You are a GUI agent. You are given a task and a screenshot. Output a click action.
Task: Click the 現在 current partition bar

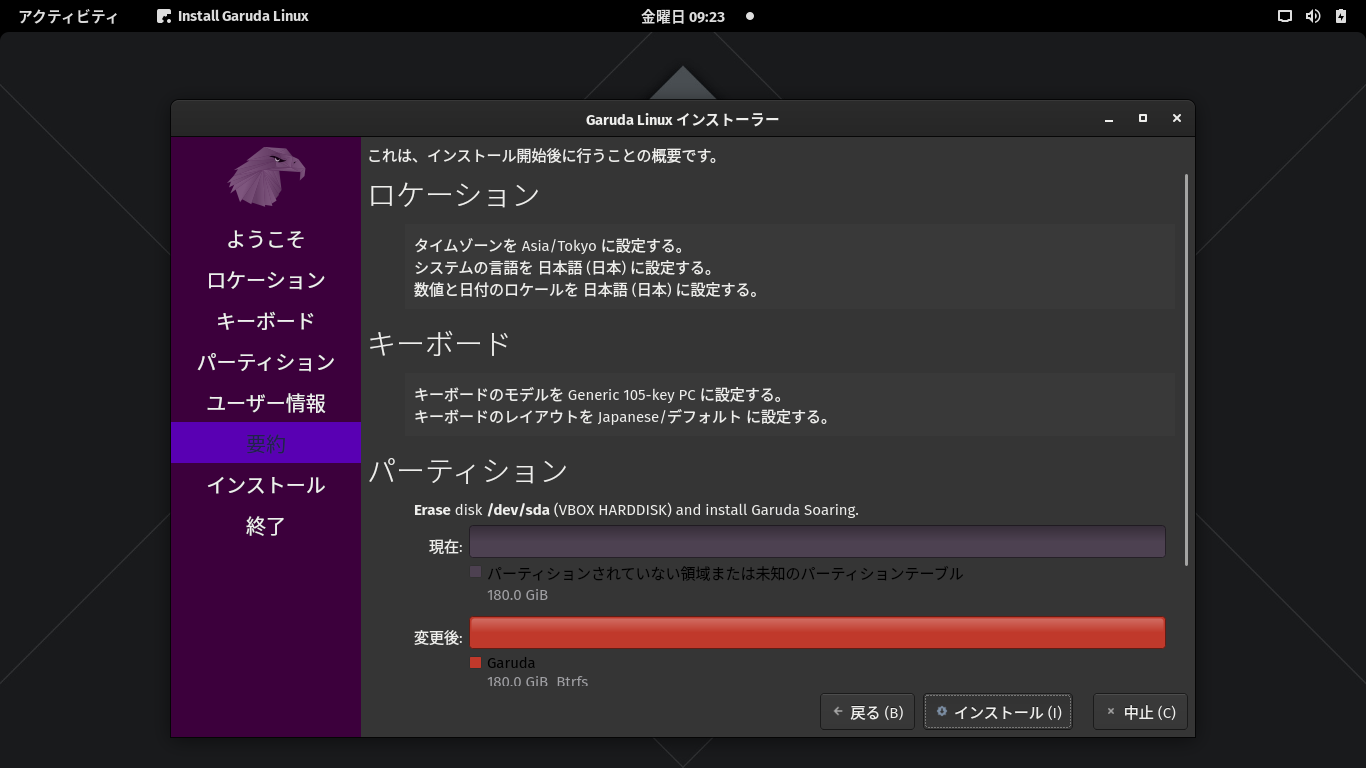coord(817,542)
